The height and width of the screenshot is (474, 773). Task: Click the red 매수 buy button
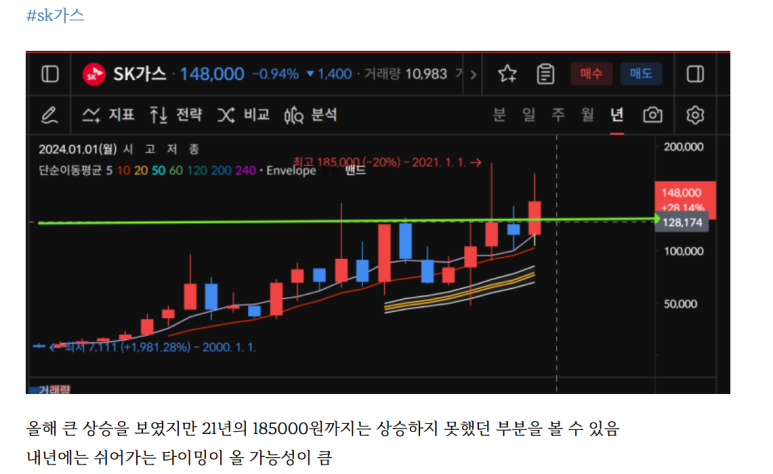click(x=592, y=74)
